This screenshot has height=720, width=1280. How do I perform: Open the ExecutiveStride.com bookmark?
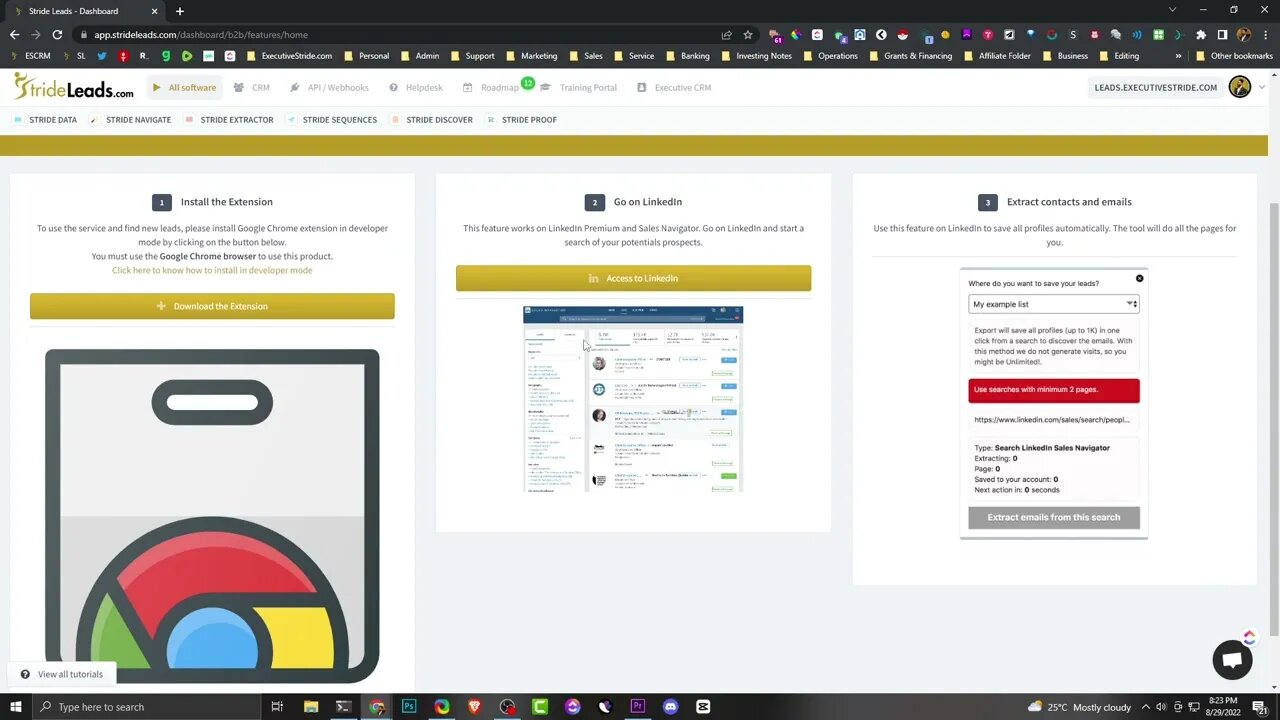click(289, 56)
